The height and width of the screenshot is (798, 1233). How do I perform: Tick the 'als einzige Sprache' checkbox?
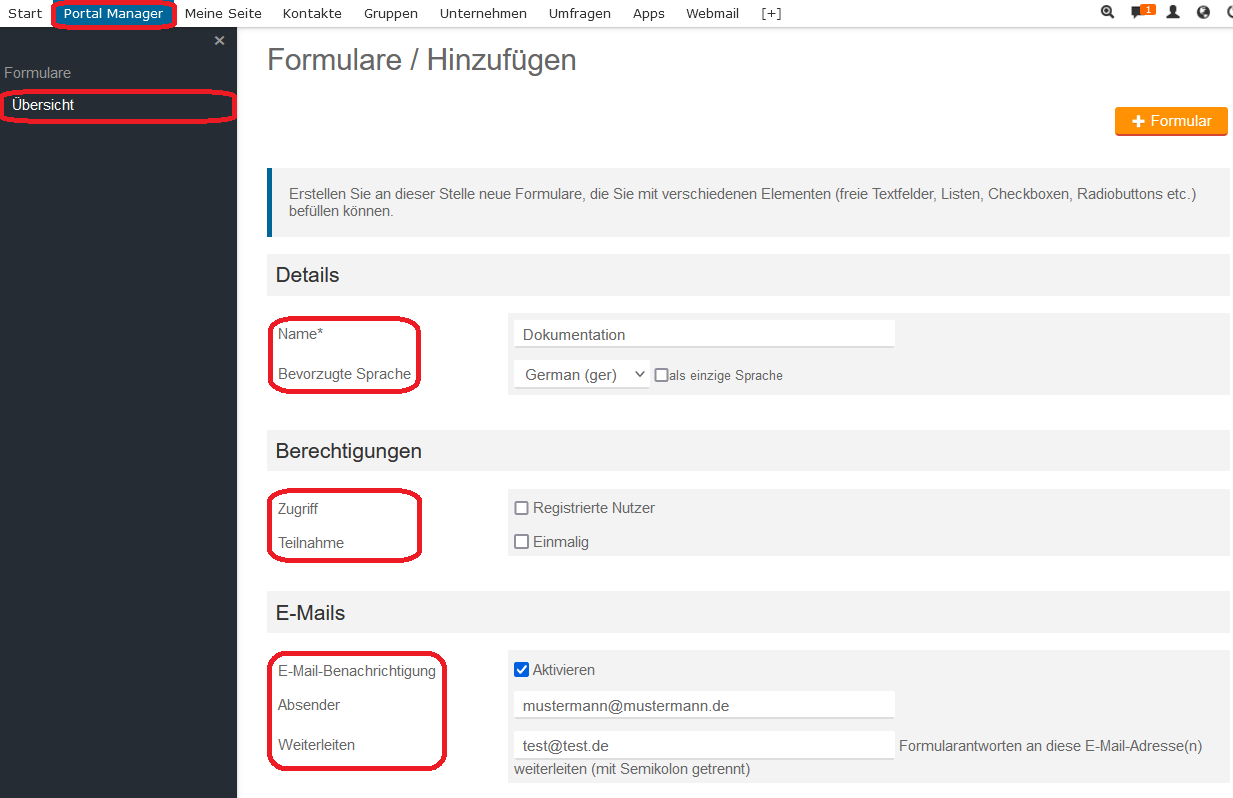click(661, 375)
